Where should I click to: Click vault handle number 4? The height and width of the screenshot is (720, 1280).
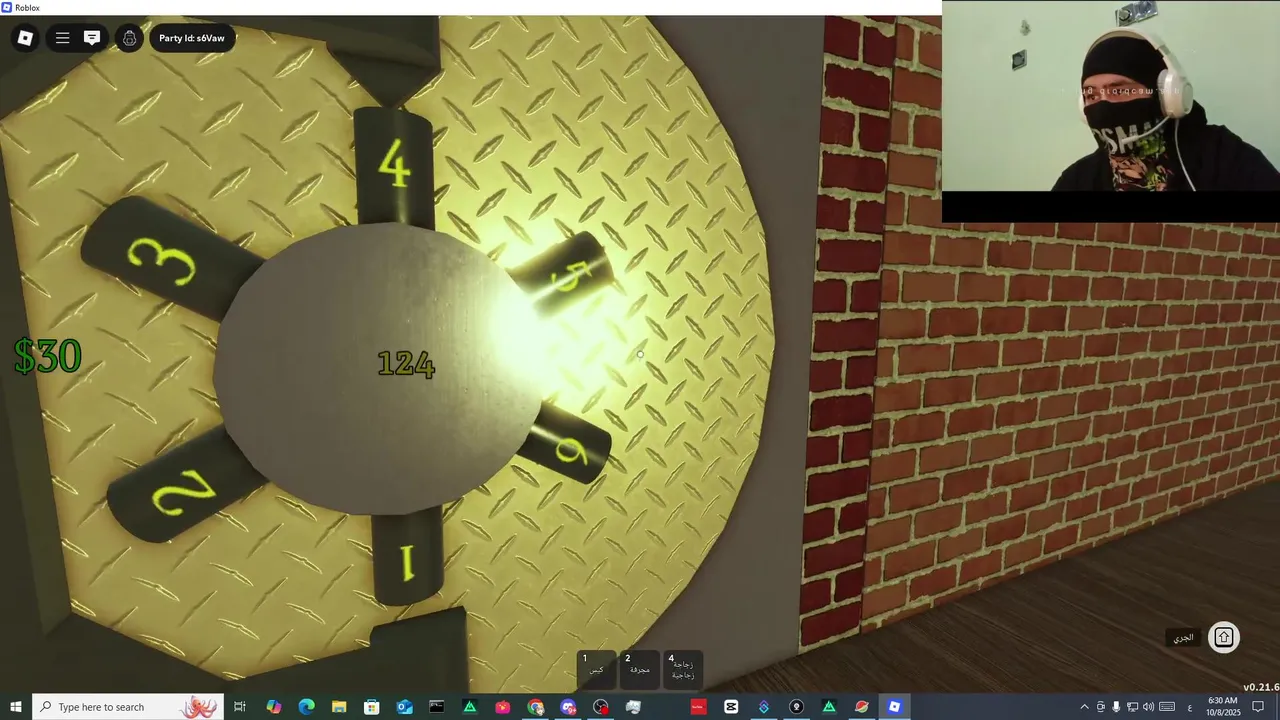(394, 165)
